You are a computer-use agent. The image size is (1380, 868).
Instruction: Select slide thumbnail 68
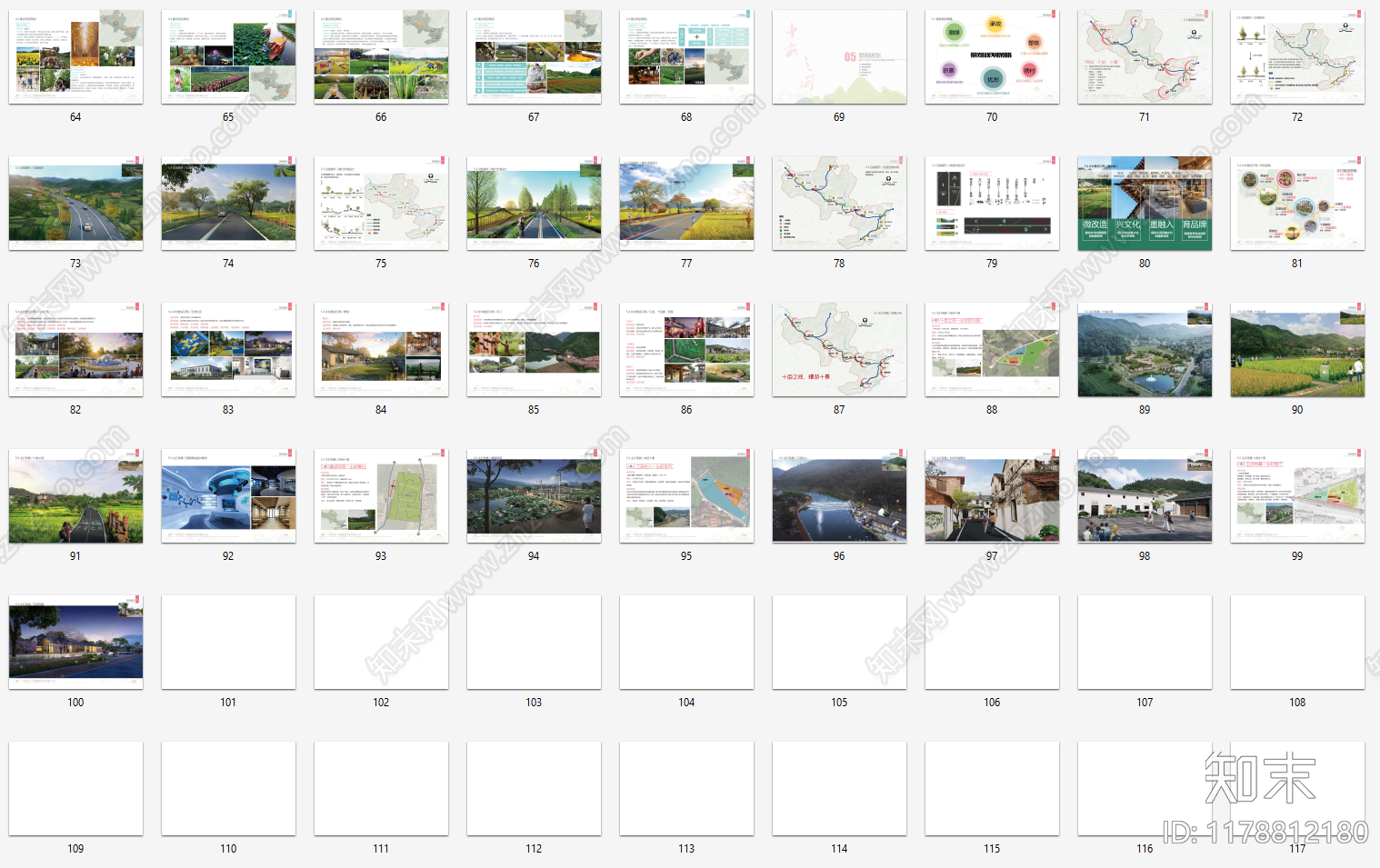(x=686, y=56)
